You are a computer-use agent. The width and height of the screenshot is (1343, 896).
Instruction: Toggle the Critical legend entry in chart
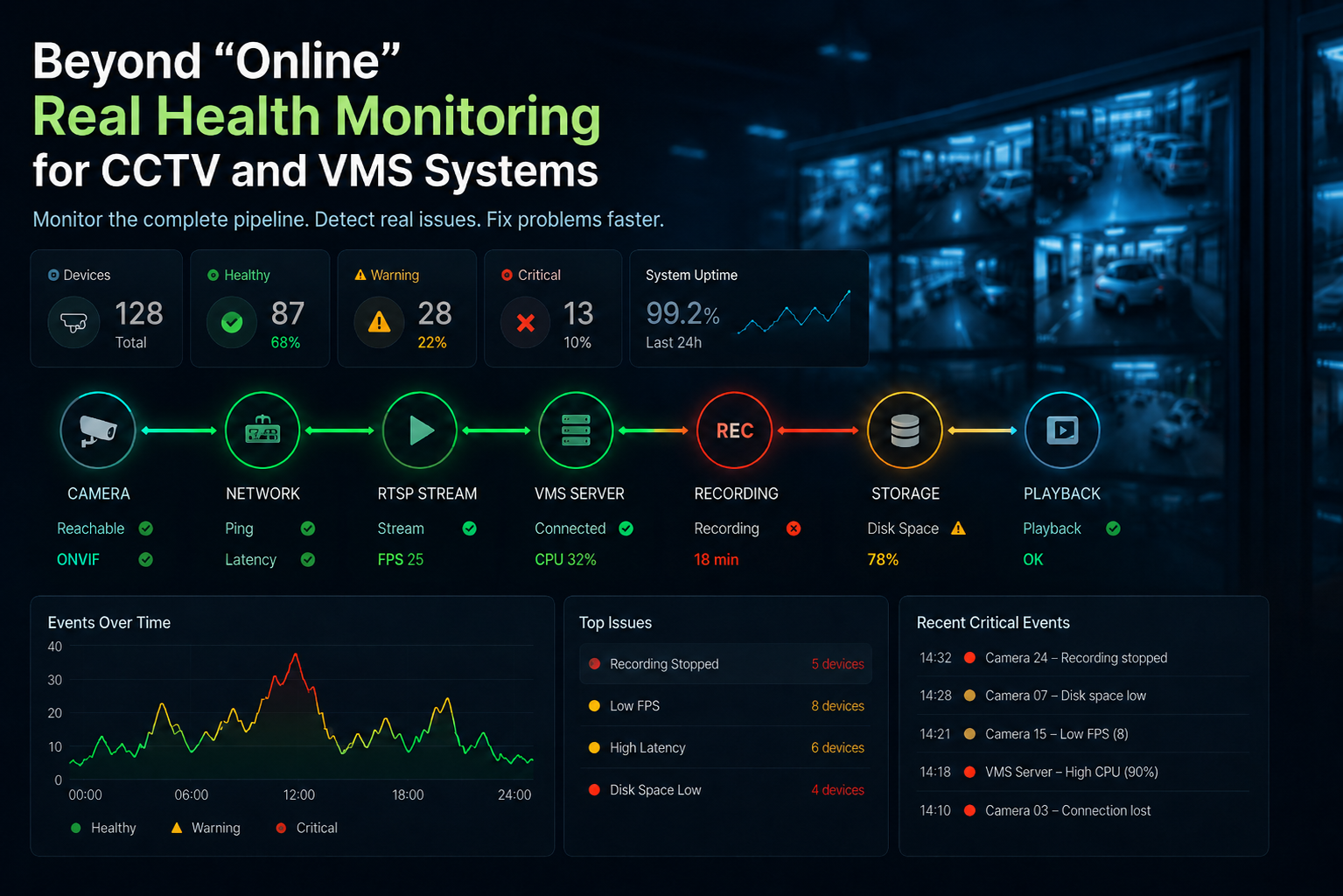306,828
